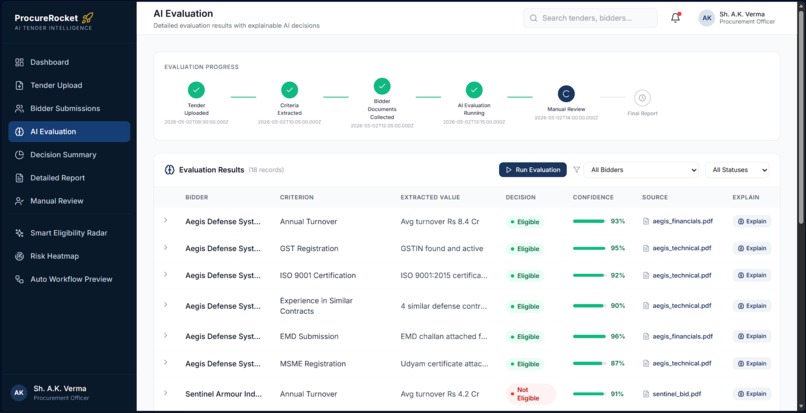Viewport: 806px width, 413px height.
Task: Click 'Avg turnover Rs 8.4 Cr' value
Action: tap(439, 222)
